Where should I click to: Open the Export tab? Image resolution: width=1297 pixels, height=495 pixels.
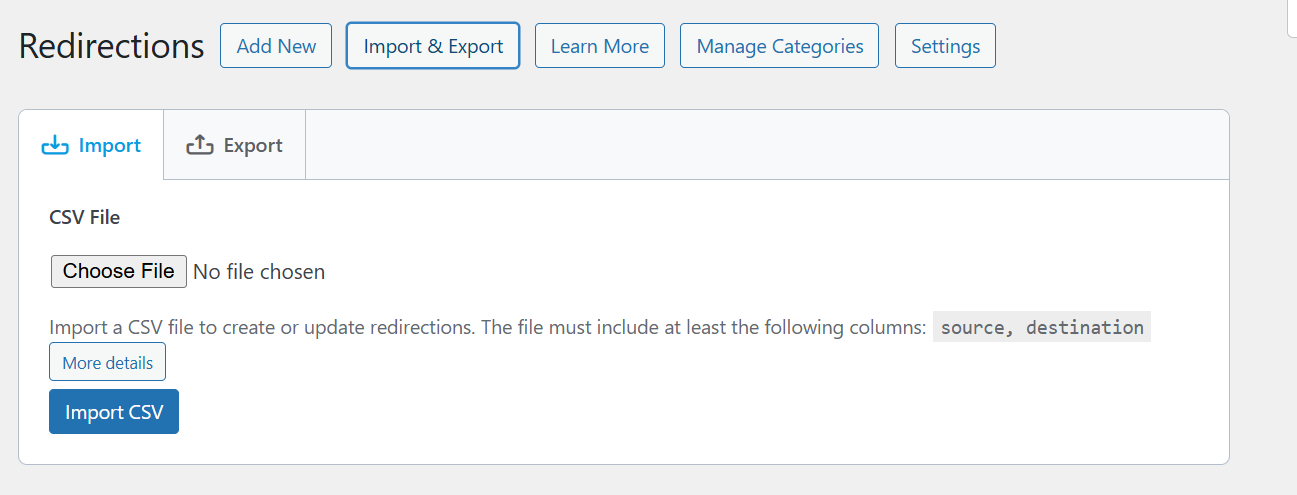tap(235, 146)
